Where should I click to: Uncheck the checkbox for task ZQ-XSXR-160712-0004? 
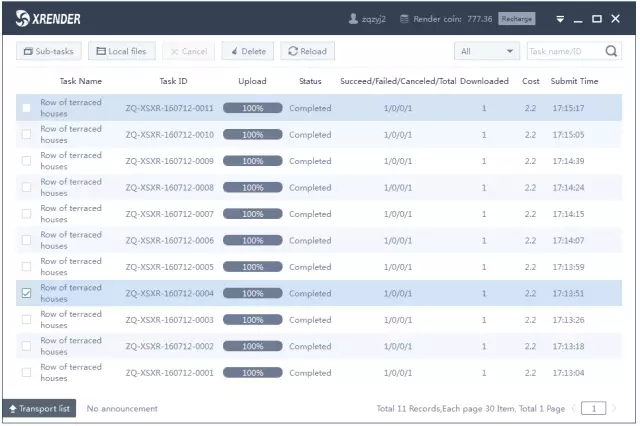click(26, 293)
